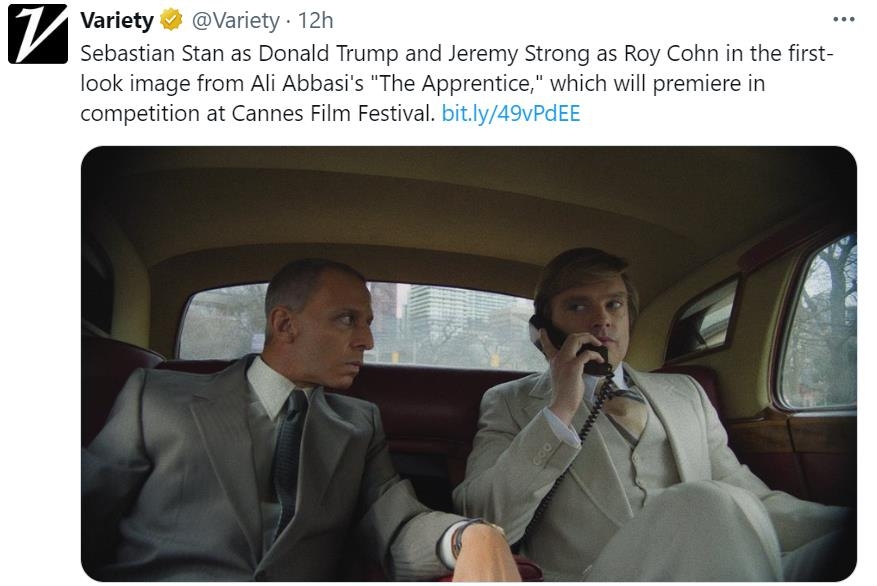Screen dimensions: 877x586
Task: Click the phrase "The Apprentice" in tweet text
Action: (x=461, y=84)
